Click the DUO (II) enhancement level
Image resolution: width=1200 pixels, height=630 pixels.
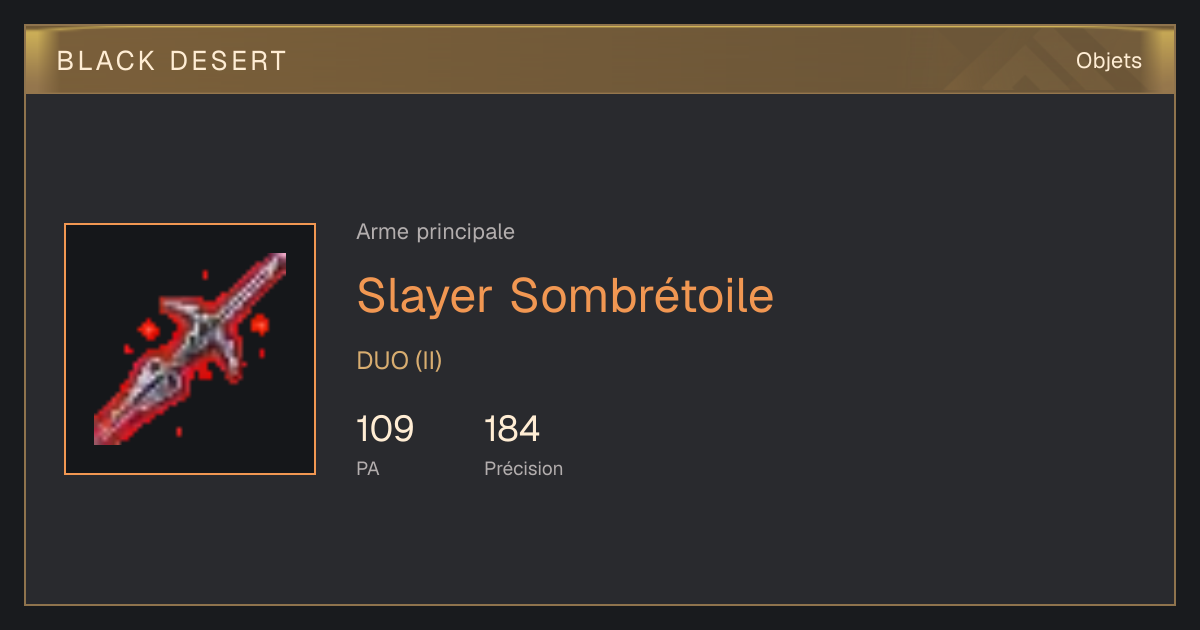[x=399, y=361]
